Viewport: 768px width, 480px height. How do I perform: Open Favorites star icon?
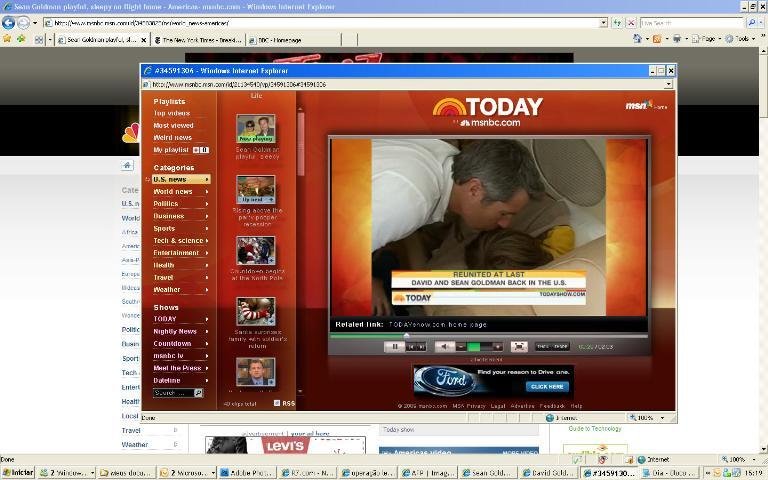tap(7, 39)
